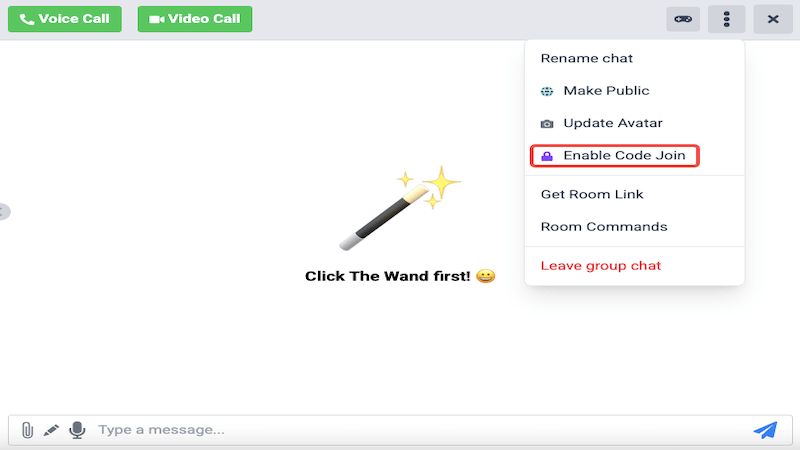Click the pencil draw icon
Image resolution: width=800 pixels, height=450 pixels.
pos(52,430)
